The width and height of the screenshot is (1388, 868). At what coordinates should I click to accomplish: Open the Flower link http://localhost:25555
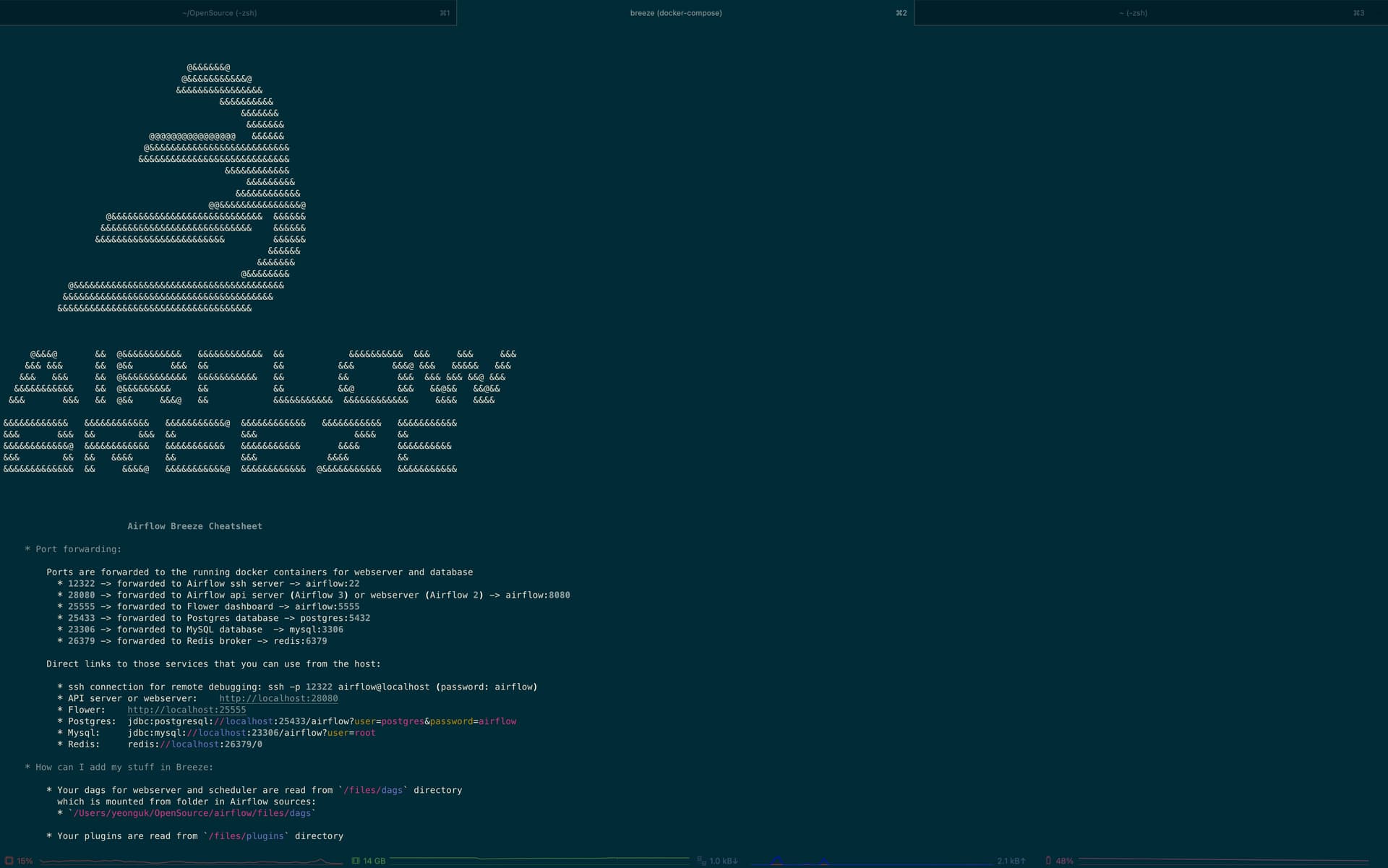187,710
